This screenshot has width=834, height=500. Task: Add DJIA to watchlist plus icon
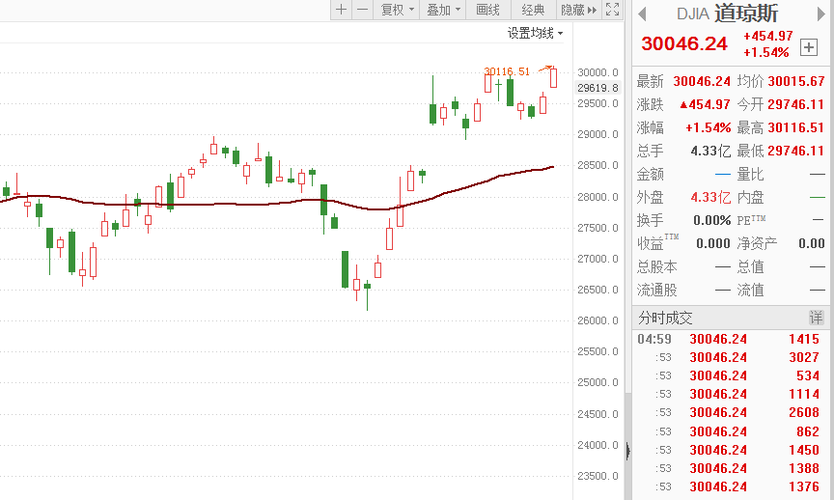(808, 47)
